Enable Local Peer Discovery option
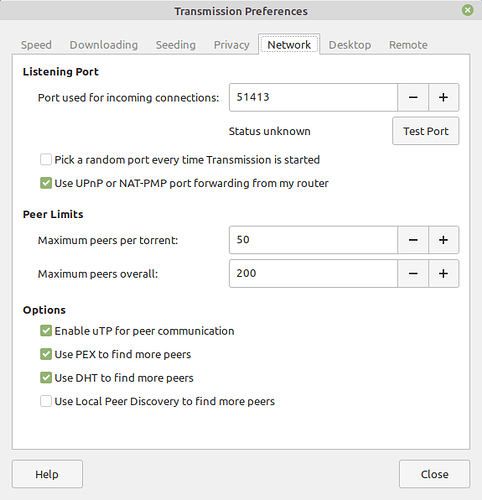482x500 pixels. (46, 401)
